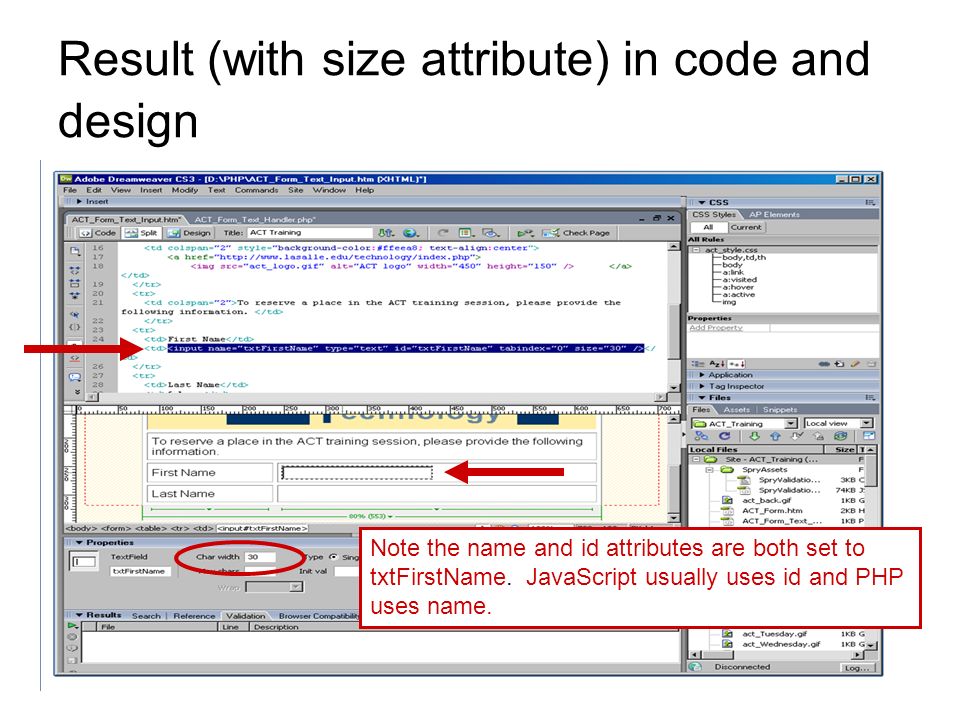Click the Edit Style pencil icon
Image resolution: width=960 pixels, height=720 pixels.
[855, 364]
